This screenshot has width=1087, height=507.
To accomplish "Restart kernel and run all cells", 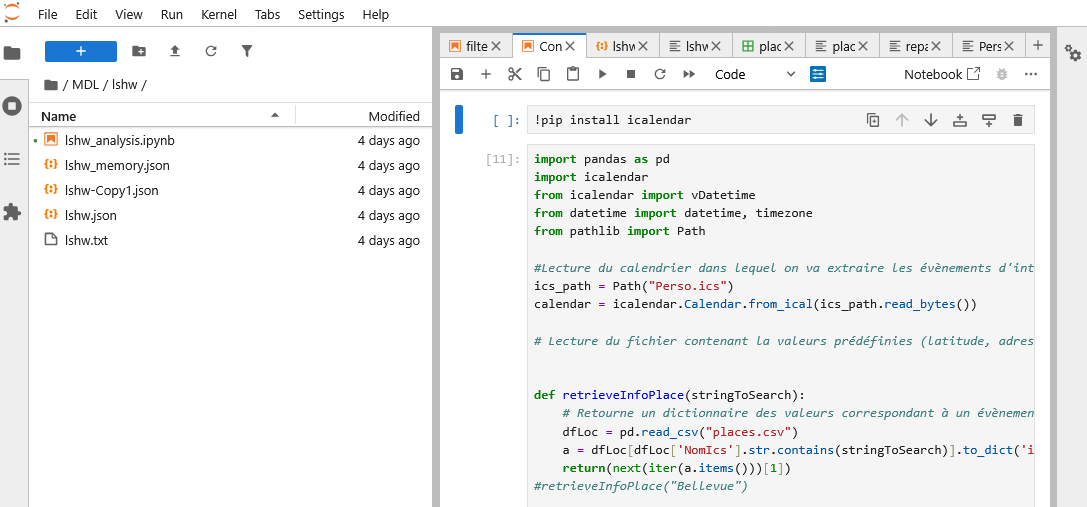I will coord(689,74).
